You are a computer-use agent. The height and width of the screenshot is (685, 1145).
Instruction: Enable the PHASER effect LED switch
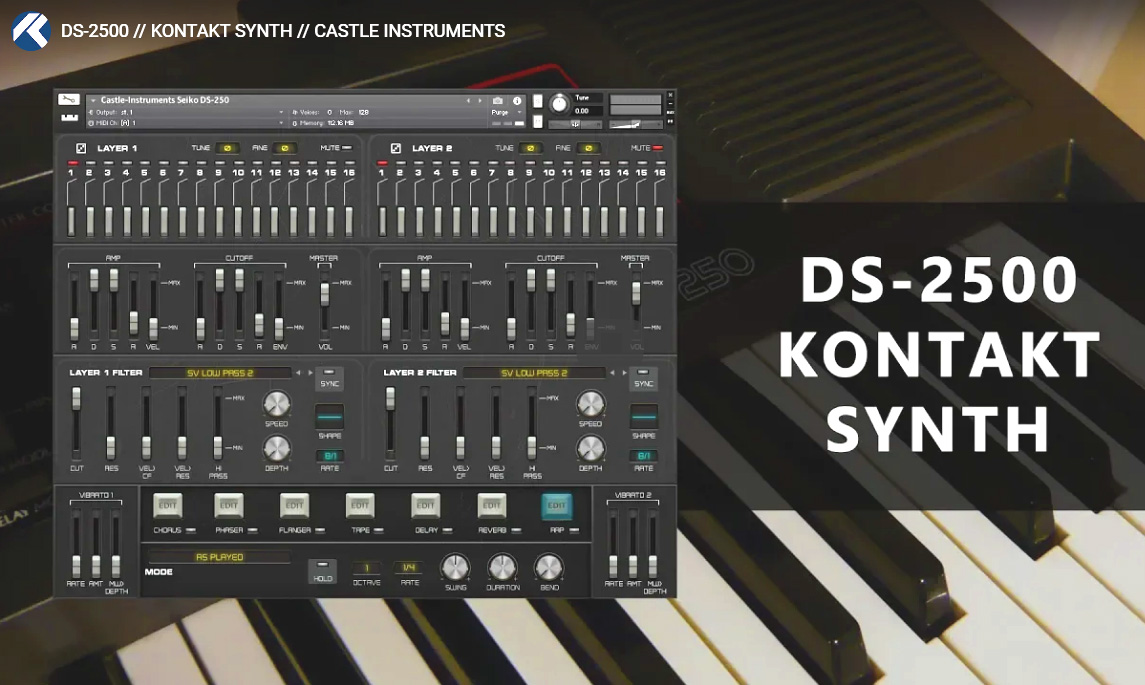[253, 530]
